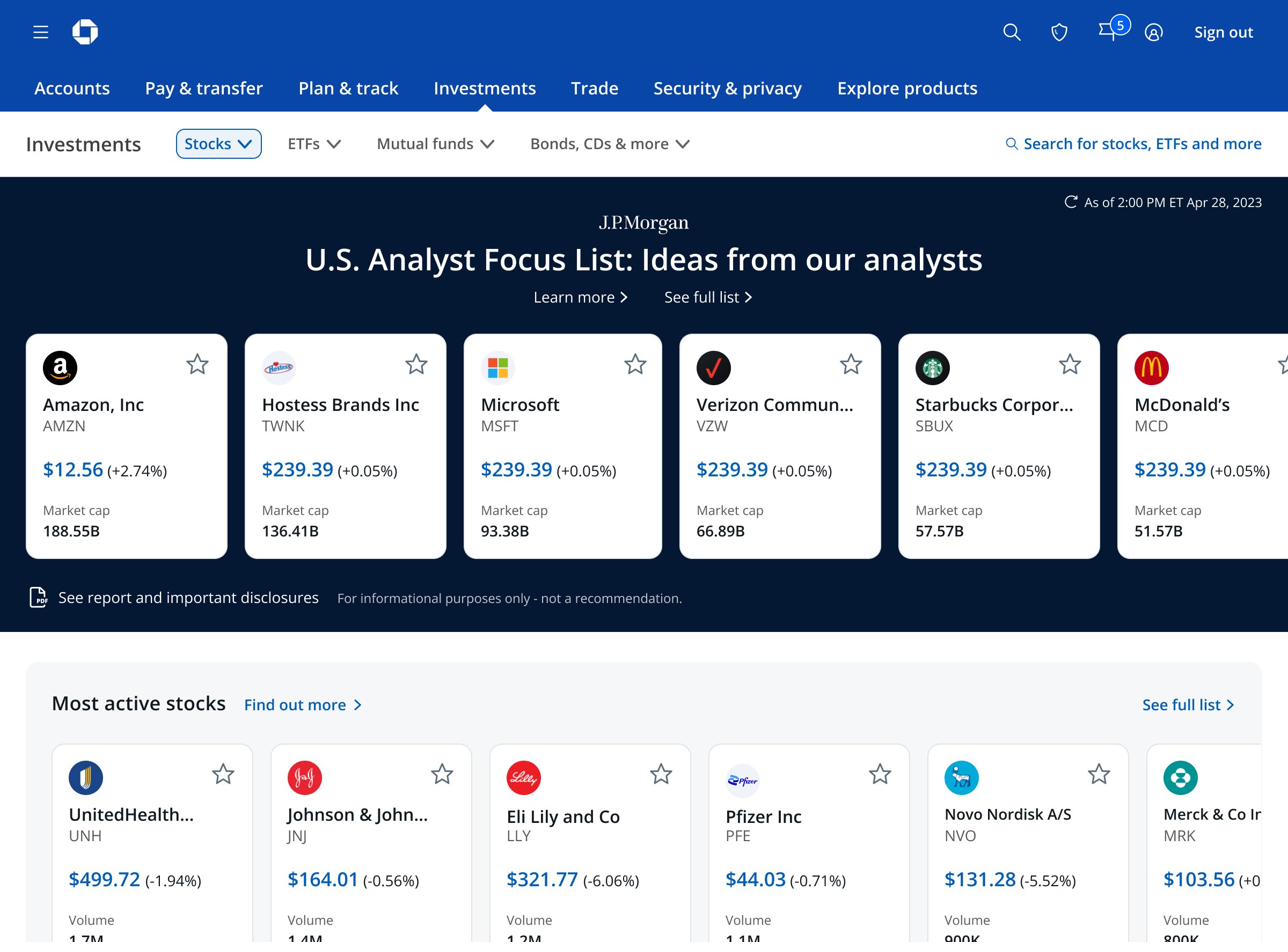Click the Merck logo
The image size is (1288, 952).
1181,777
